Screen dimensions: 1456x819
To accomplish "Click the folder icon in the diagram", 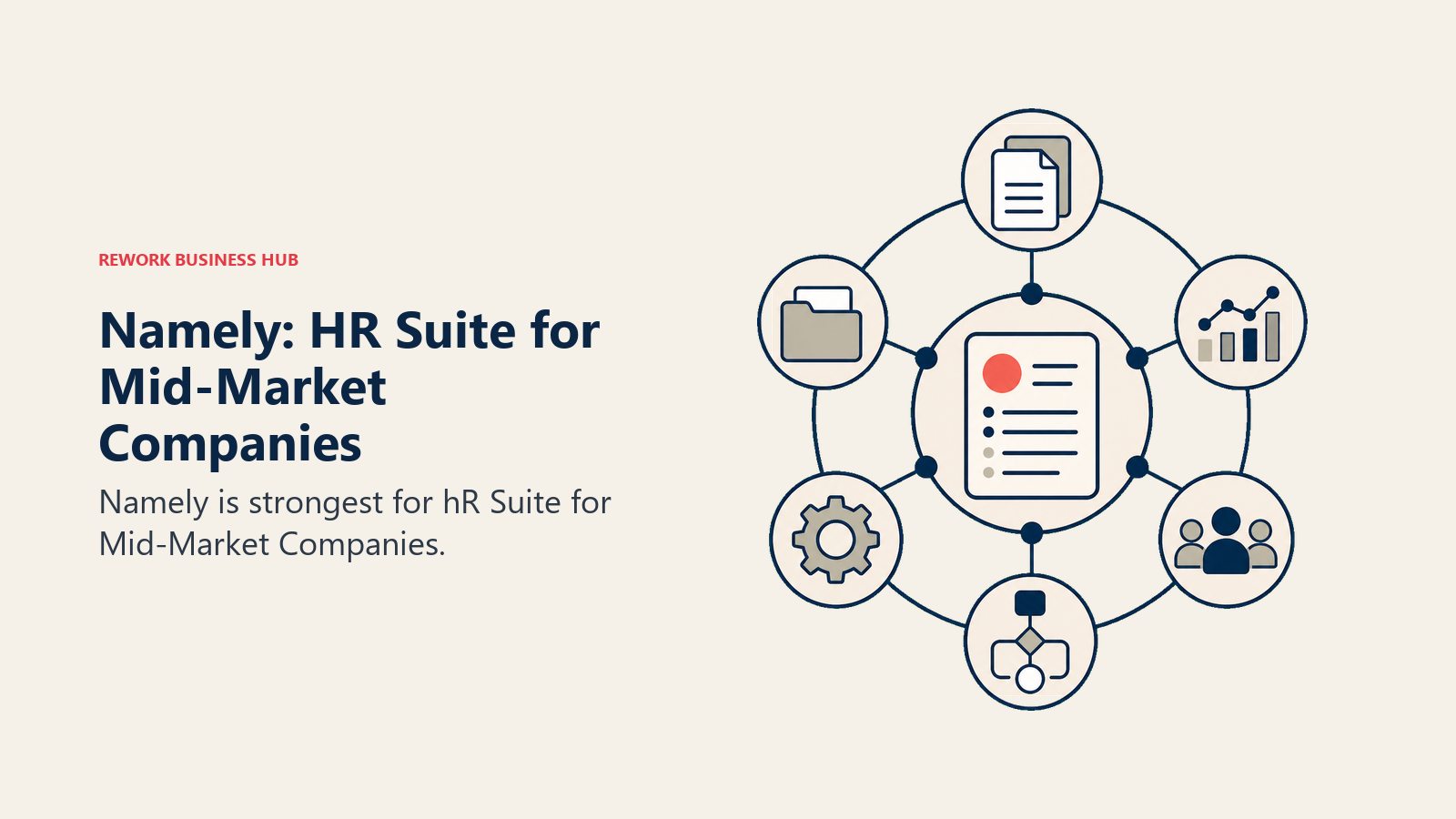I will (821, 324).
